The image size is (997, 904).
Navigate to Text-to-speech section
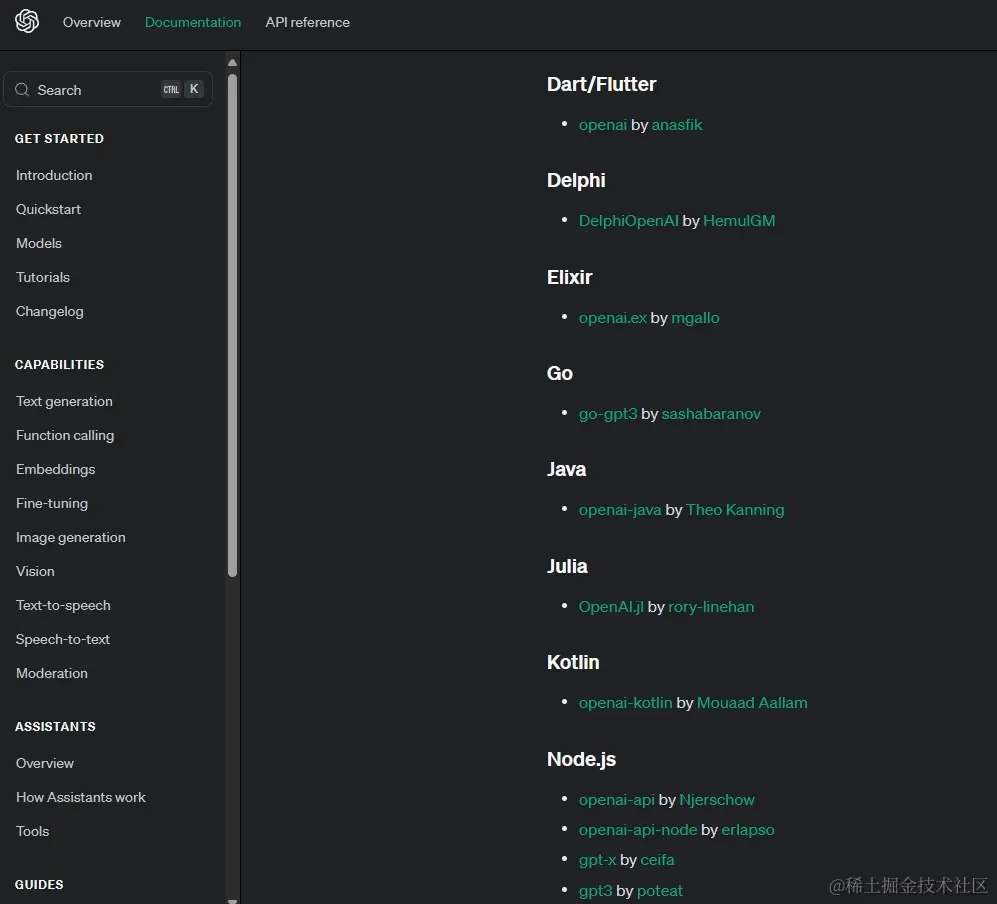pyautogui.click(x=63, y=605)
